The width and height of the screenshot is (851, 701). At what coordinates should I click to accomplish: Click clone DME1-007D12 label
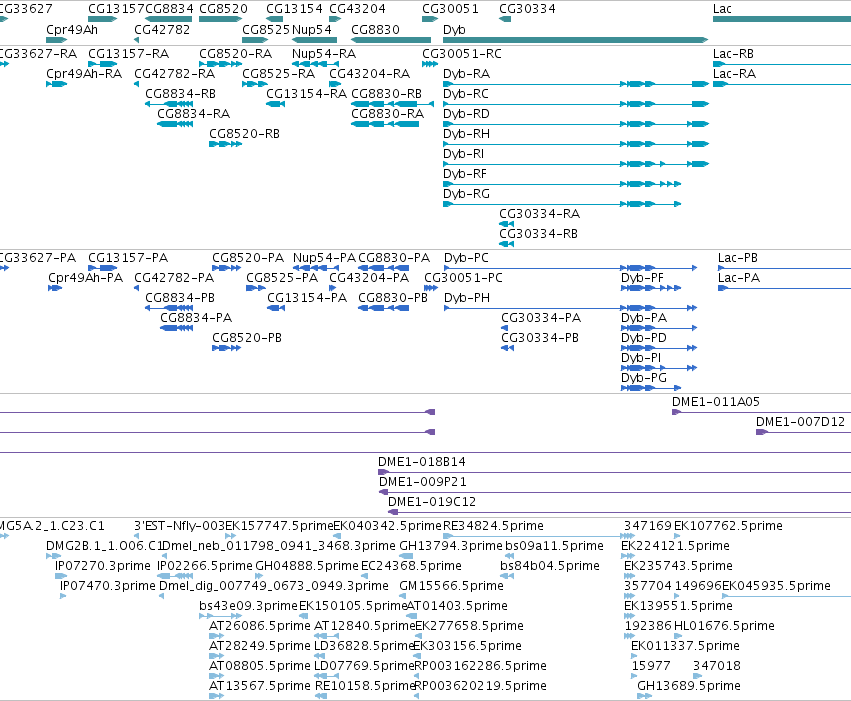(801, 422)
